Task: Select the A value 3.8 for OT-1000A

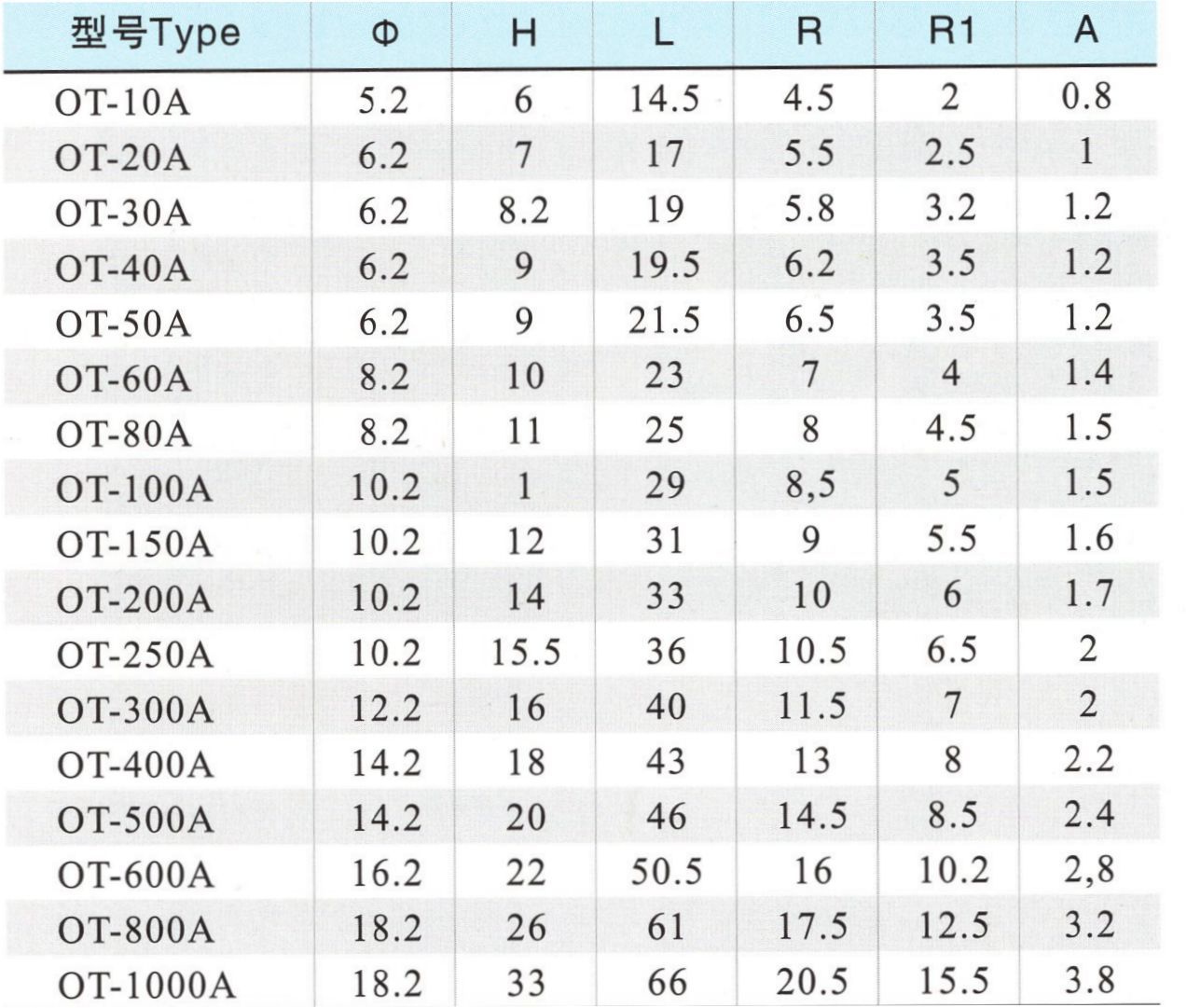Action: pyautogui.click(x=1088, y=981)
